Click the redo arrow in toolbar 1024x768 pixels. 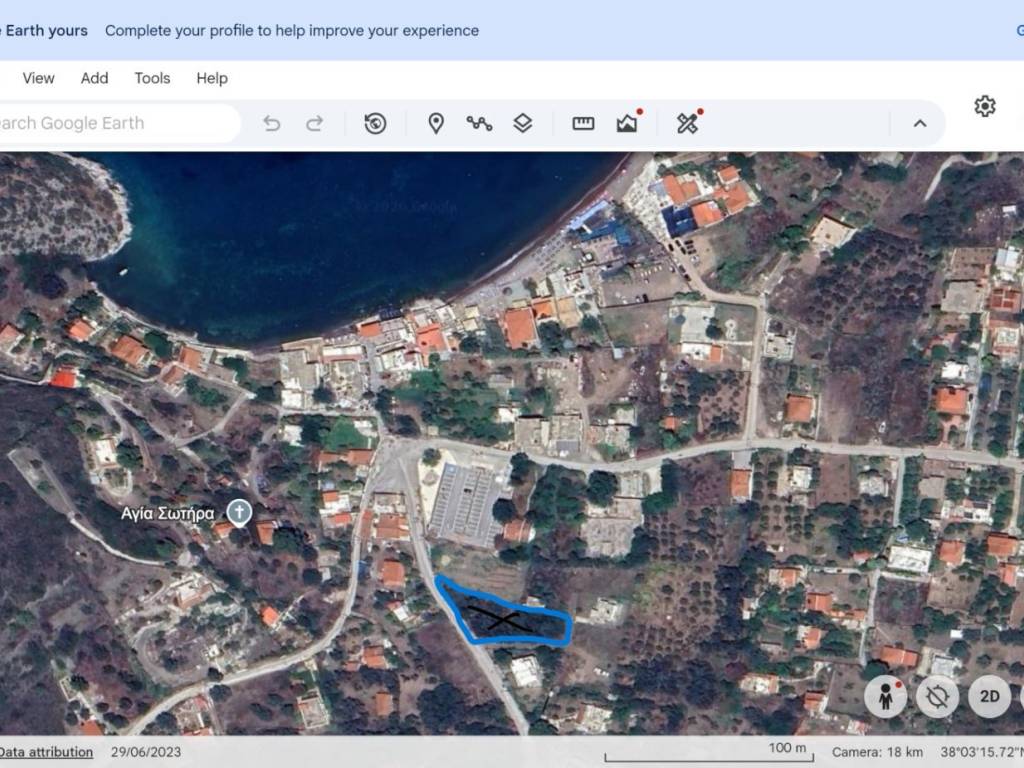pyautogui.click(x=314, y=124)
